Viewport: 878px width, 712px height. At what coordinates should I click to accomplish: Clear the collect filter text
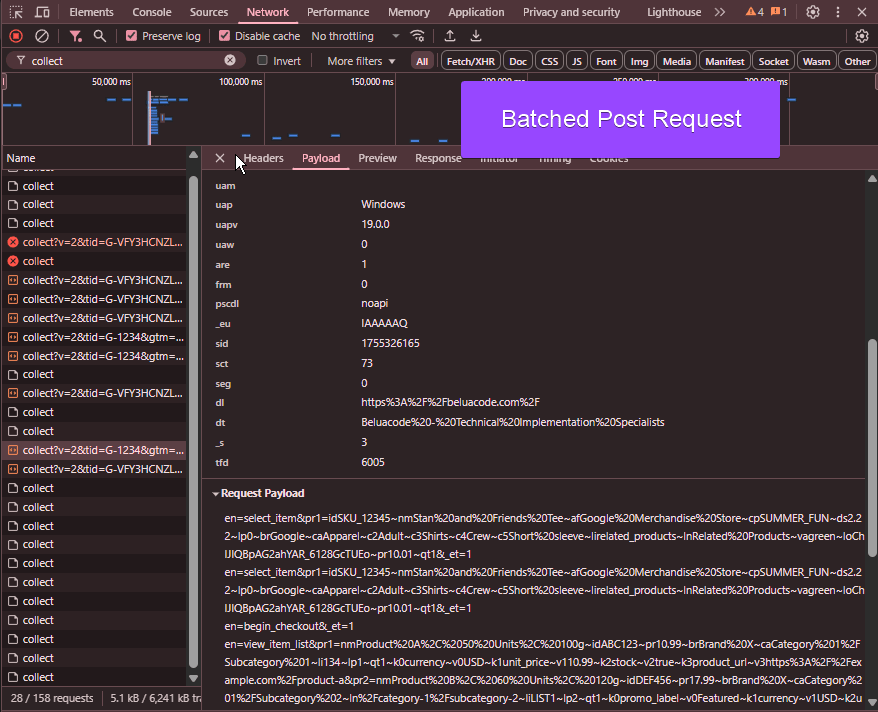click(x=230, y=60)
